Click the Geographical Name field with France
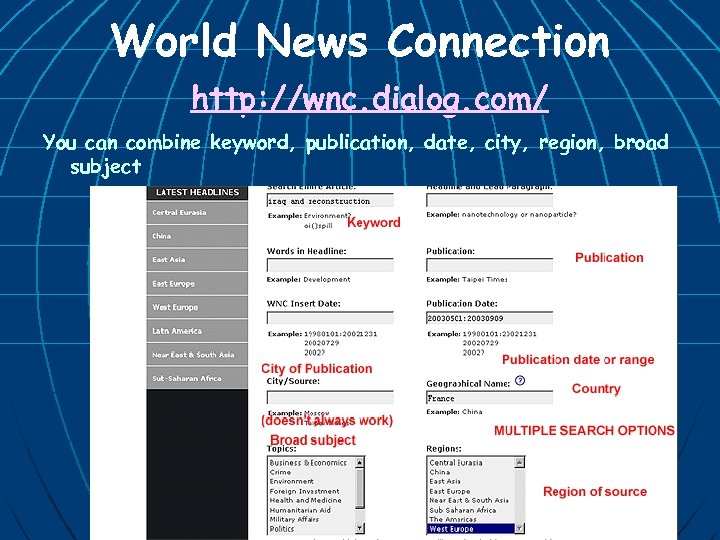720x540 pixels. pyautogui.click(x=489, y=398)
